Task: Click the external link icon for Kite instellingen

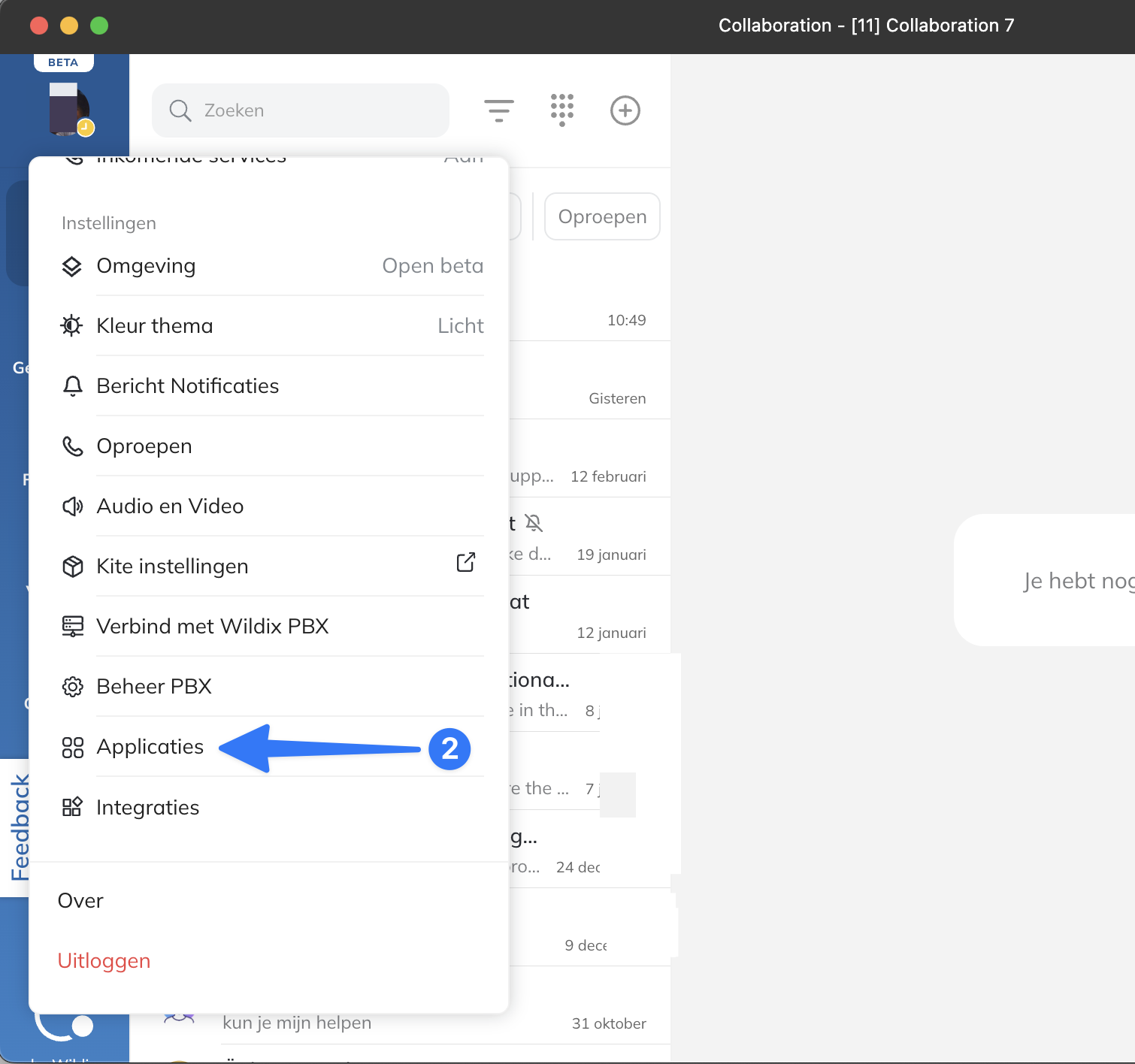Action: click(x=465, y=563)
